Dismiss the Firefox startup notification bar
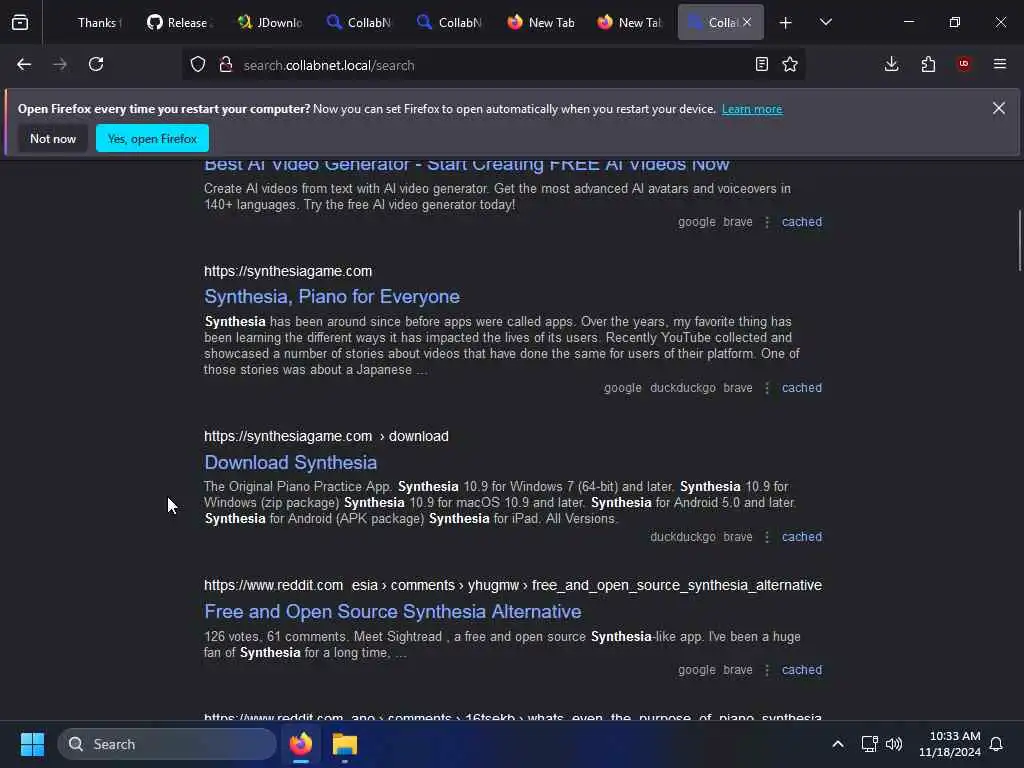 click(x=999, y=108)
